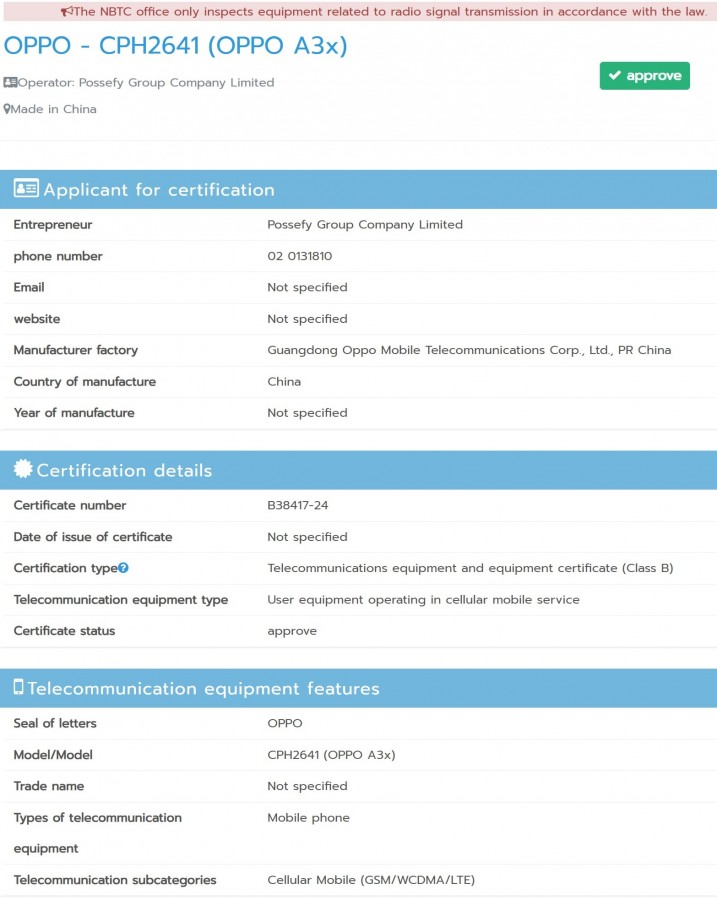Click the Applicant for certification header
This screenshot has width=717, height=900.
tap(358, 189)
